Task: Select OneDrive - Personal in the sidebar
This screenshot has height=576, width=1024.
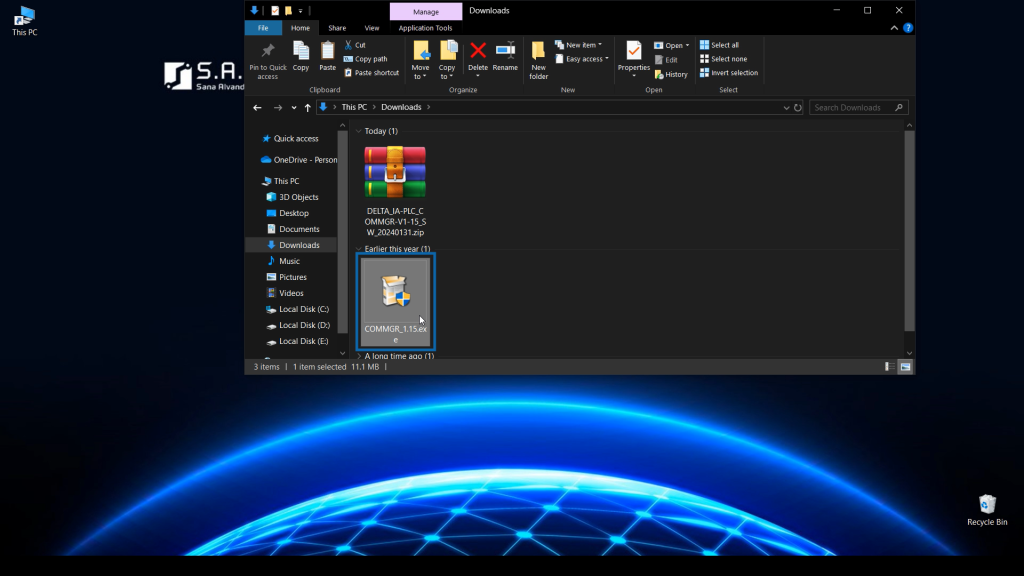Action: 298,160
